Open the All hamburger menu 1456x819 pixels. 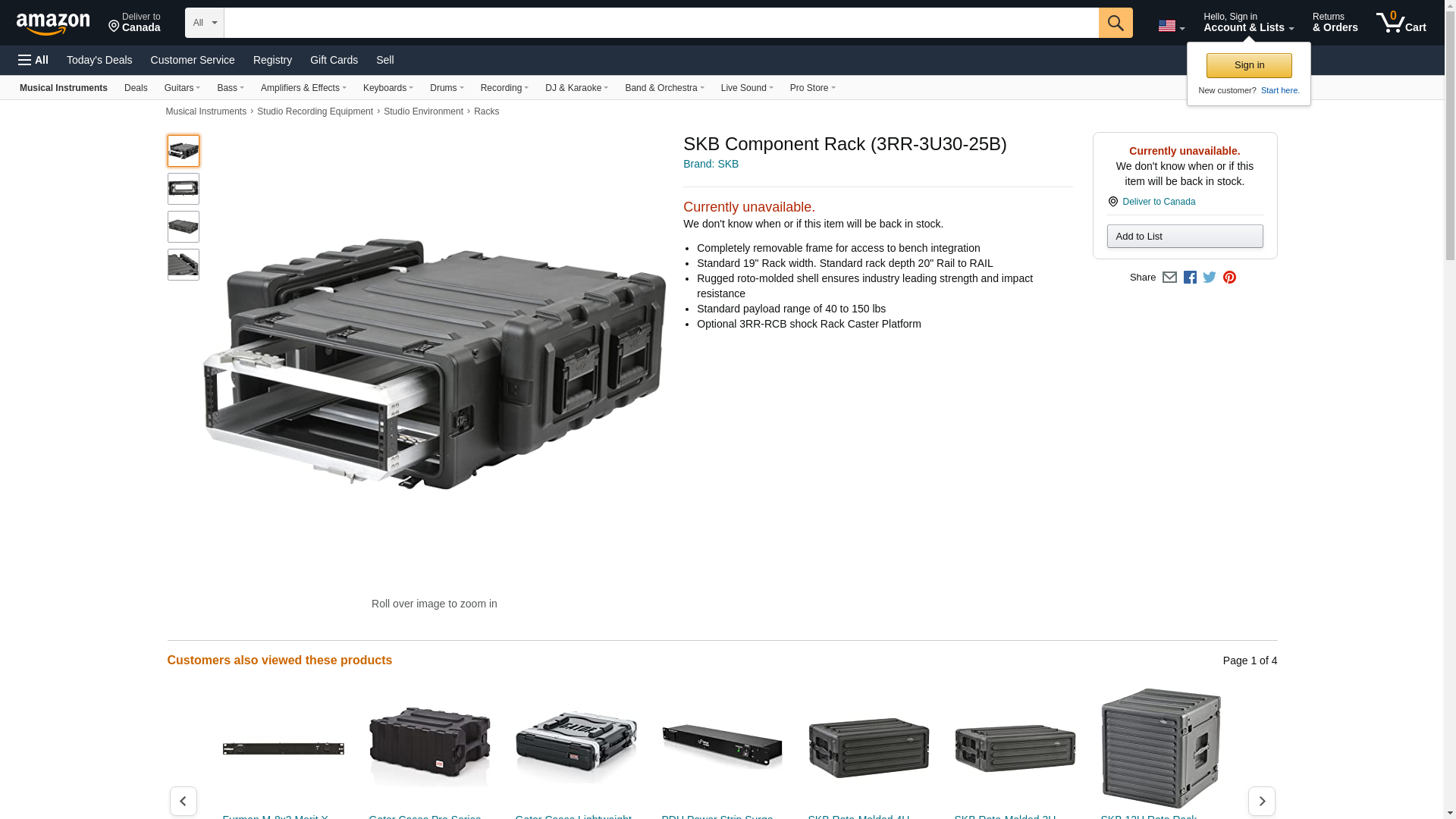pyautogui.click(x=33, y=60)
